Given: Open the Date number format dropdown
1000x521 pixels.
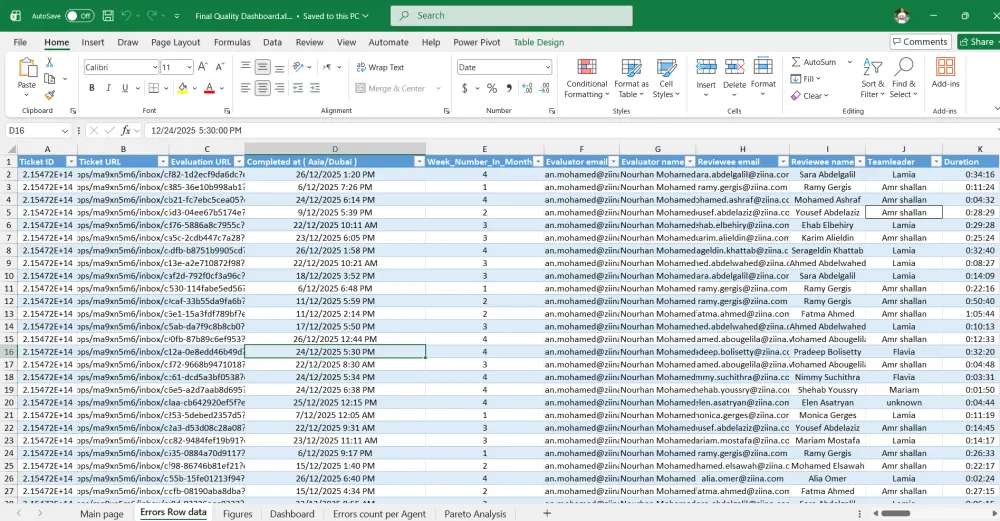Looking at the screenshot, I should (x=547, y=67).
